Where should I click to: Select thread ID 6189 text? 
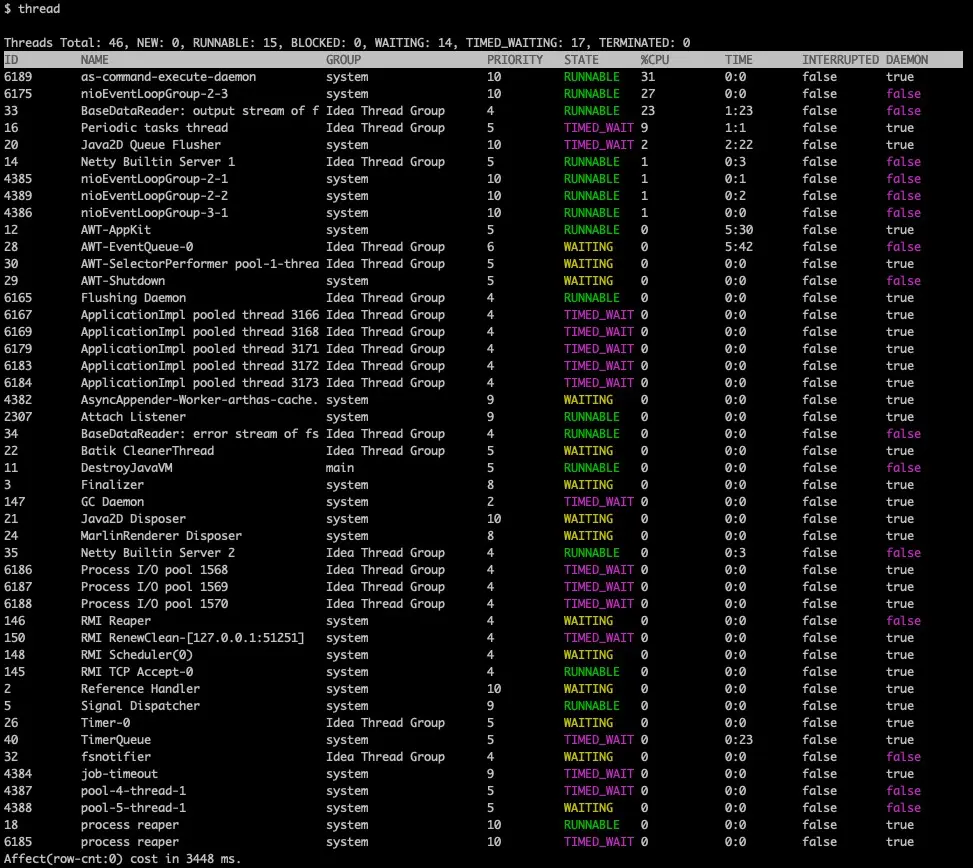pos(17,77)
